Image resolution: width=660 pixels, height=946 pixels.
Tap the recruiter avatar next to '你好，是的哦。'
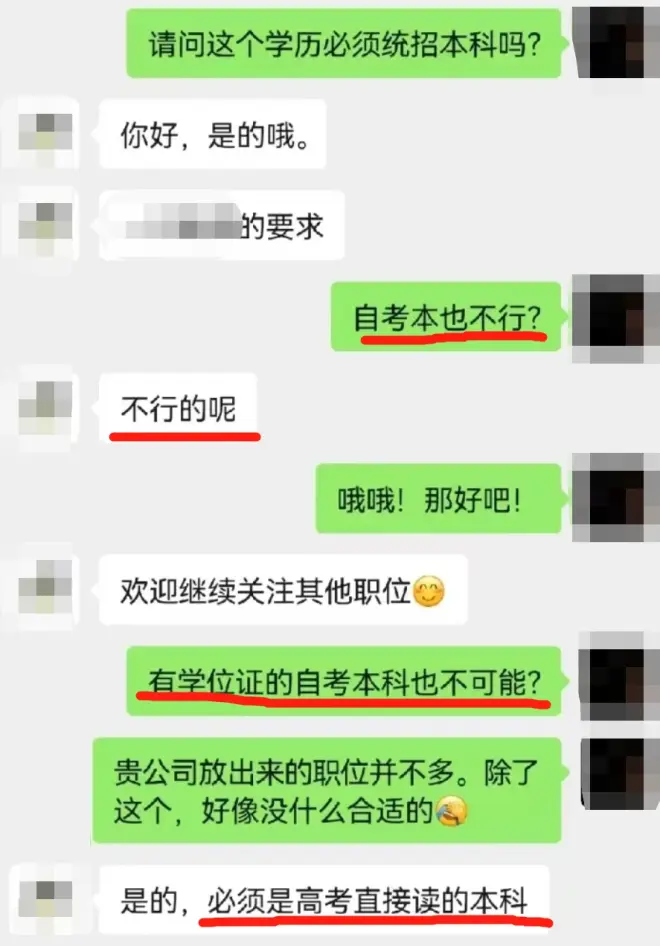pos(44,132)
